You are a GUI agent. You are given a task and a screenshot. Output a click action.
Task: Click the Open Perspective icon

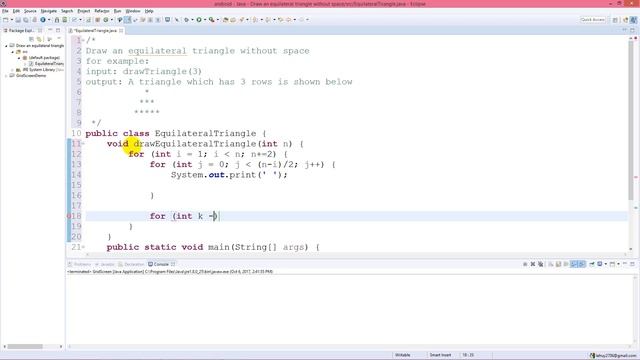(615, 20)
